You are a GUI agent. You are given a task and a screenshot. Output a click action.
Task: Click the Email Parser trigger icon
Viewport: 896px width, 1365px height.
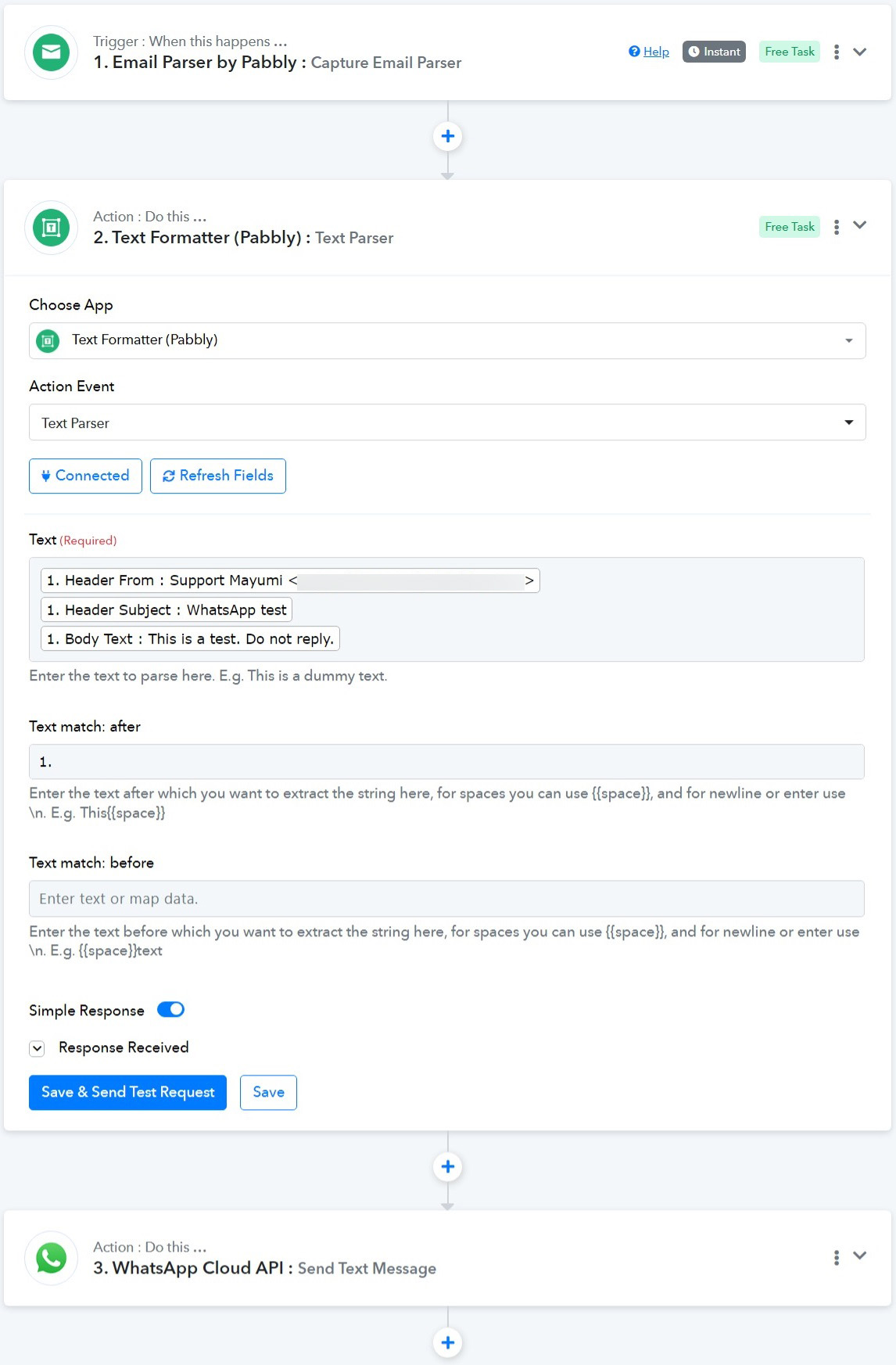tap(52, 52)
